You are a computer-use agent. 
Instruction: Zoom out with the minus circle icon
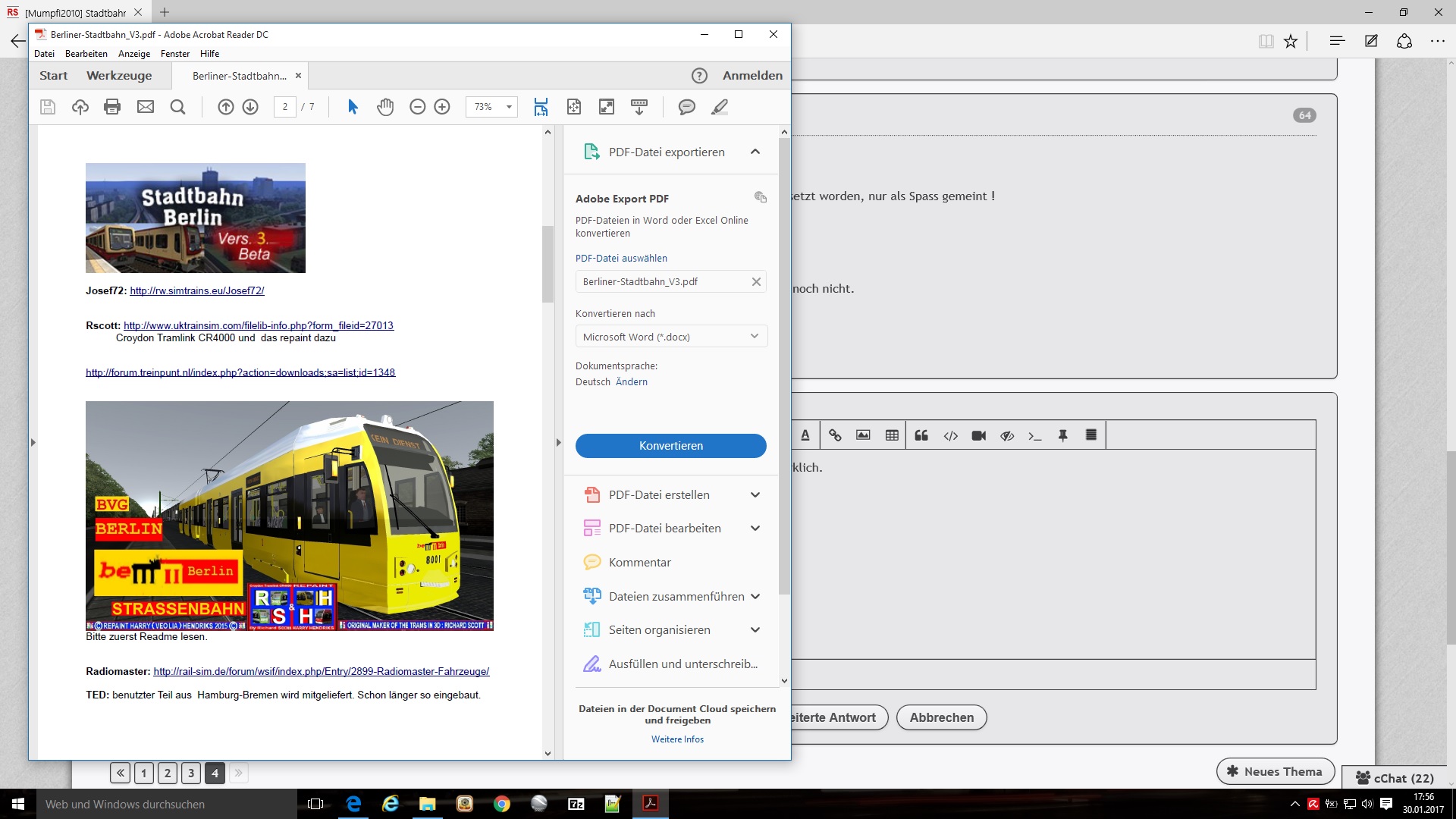pyautogui.click(x=418, y=107)
